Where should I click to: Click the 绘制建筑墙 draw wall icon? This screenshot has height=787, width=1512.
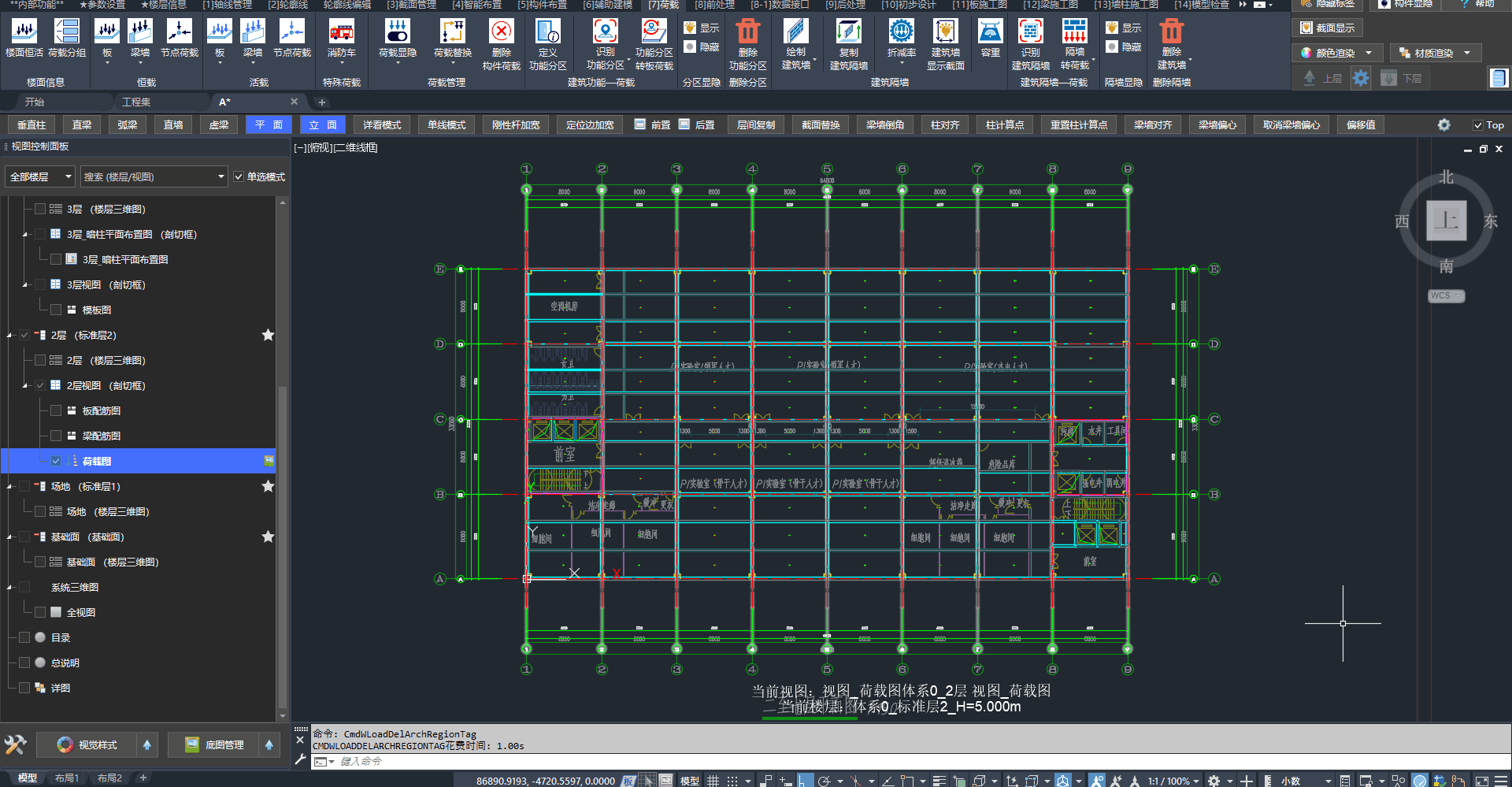795,33
